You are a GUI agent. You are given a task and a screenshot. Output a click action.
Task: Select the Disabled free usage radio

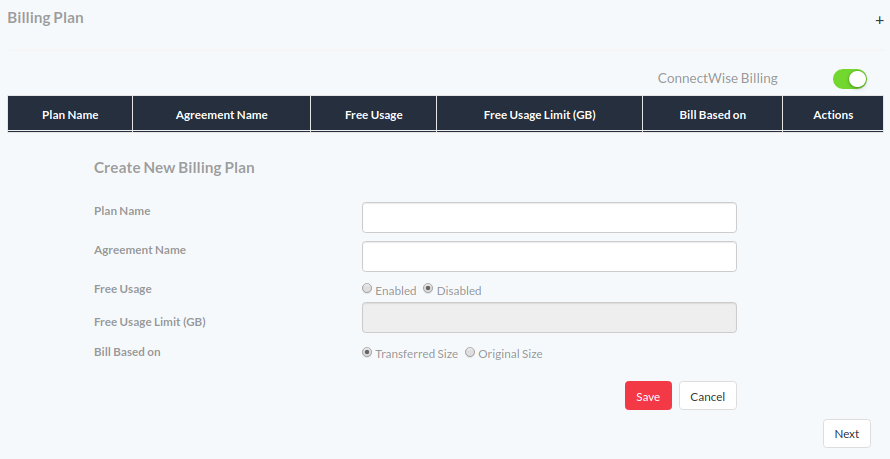429,289
